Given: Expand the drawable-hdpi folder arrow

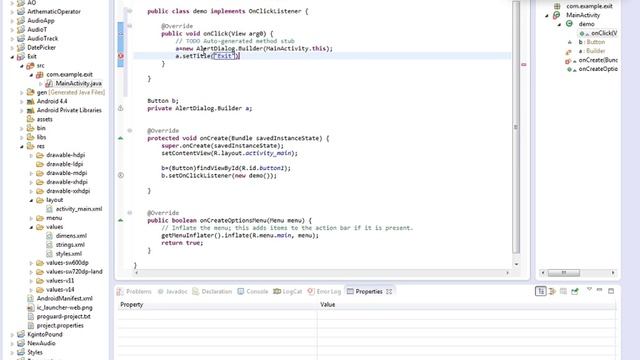Looking at the screenshot, I should pos(31,155).
